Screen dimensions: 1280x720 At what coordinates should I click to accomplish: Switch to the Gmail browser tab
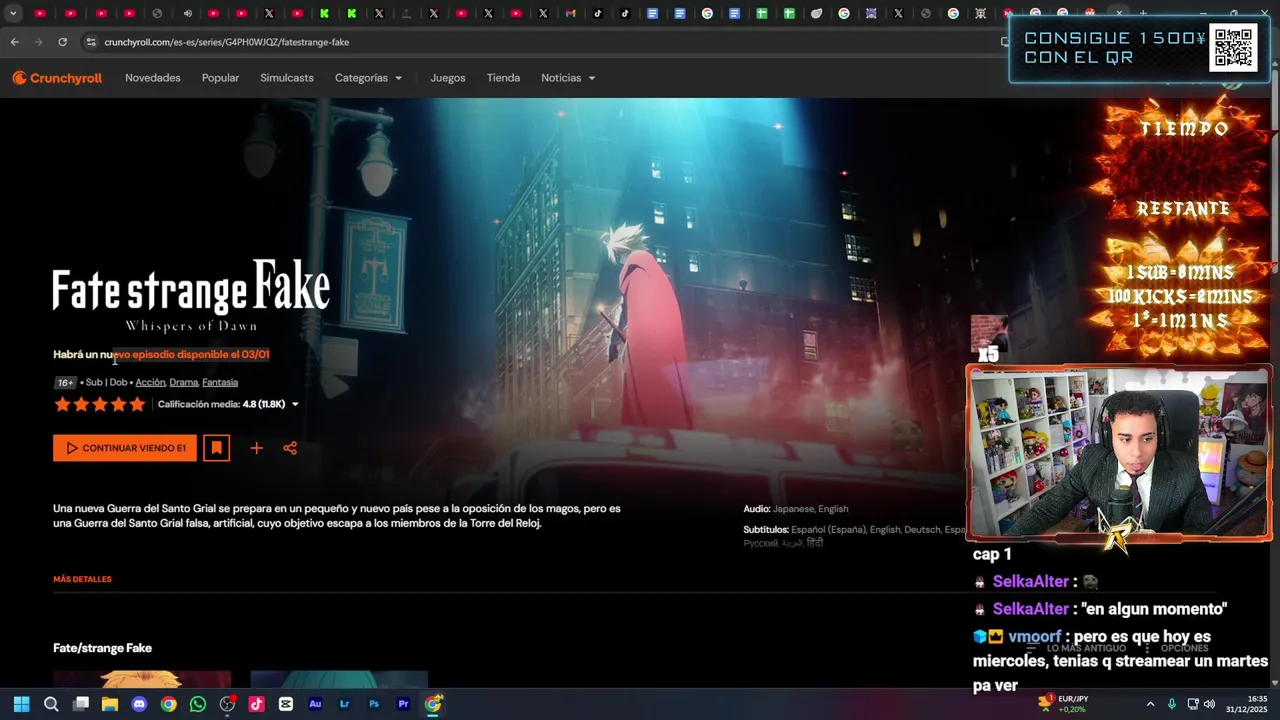(570, 14)
